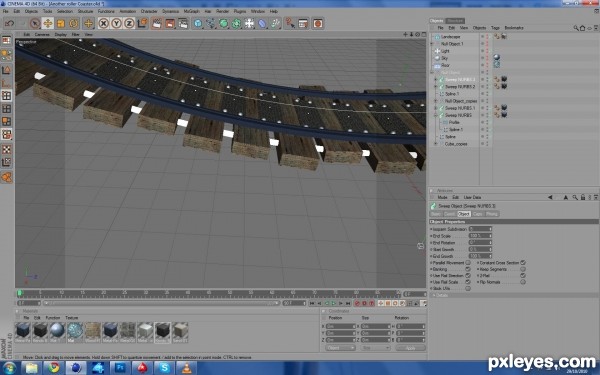The width and height of the screenshot is (600, 375).
Task: Toggle the Z axis lock
Action: click(x=129, y=23)
